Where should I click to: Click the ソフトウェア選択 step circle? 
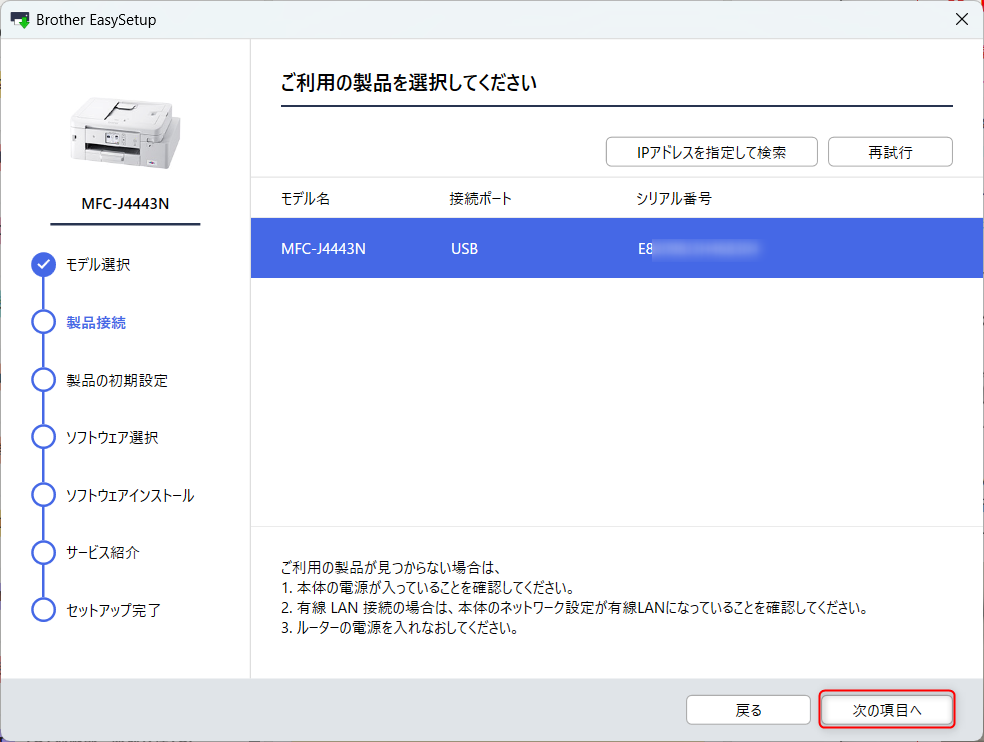click(x=43, y=436)
